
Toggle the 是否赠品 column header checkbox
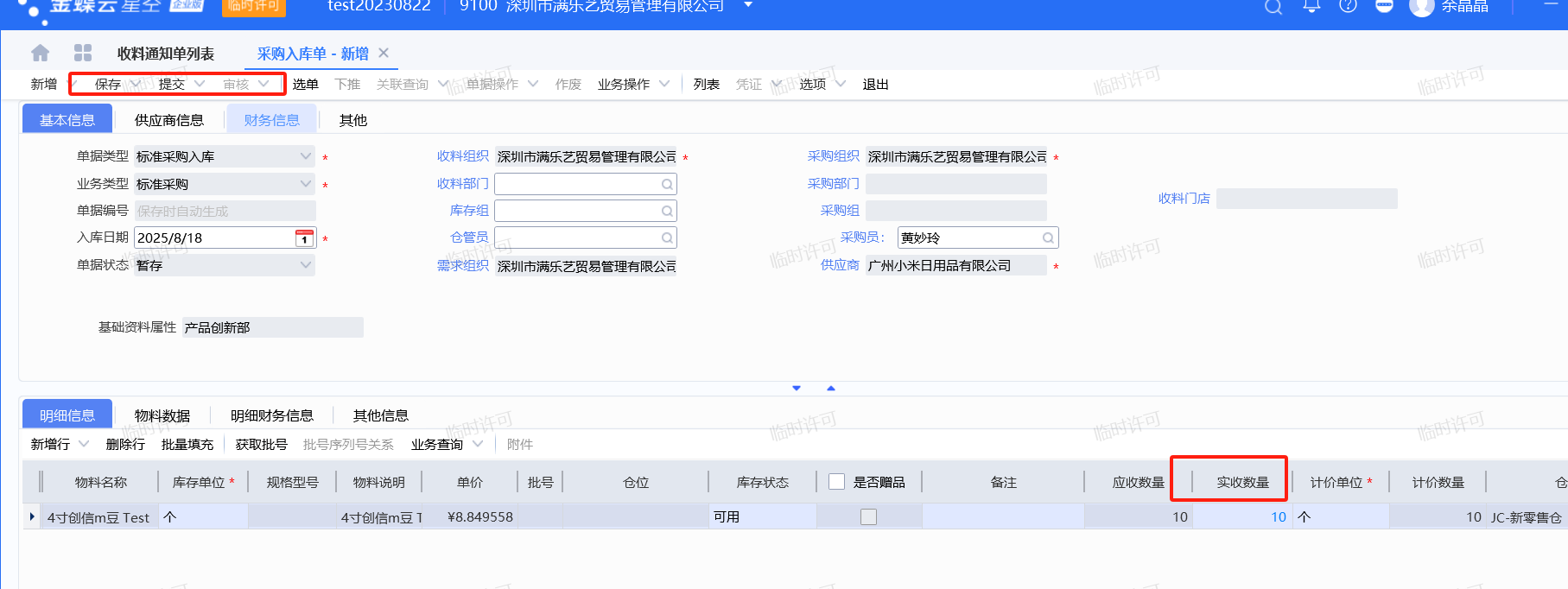click(x=836, y=482)
